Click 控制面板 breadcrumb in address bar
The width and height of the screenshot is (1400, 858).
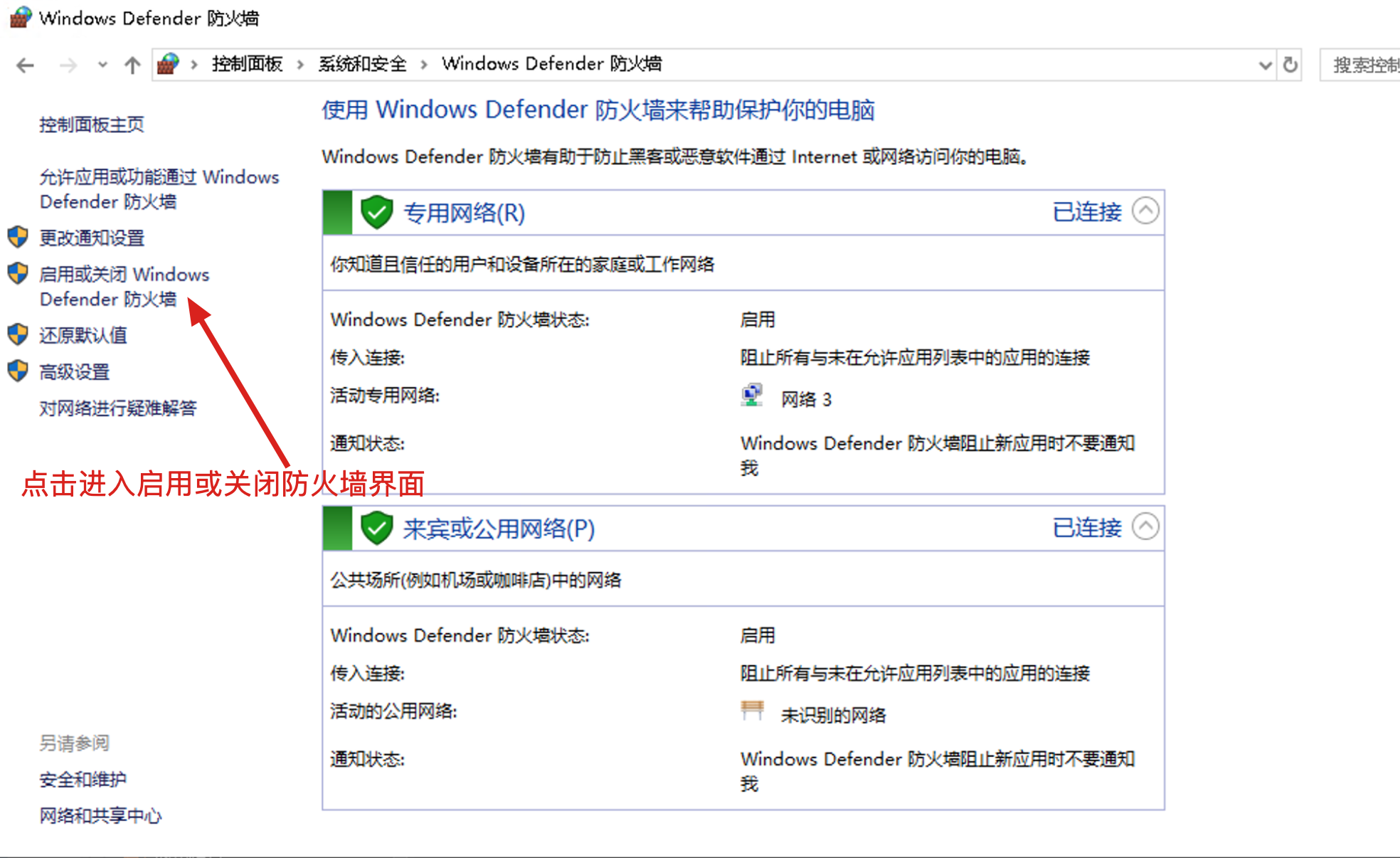point(247,64)
